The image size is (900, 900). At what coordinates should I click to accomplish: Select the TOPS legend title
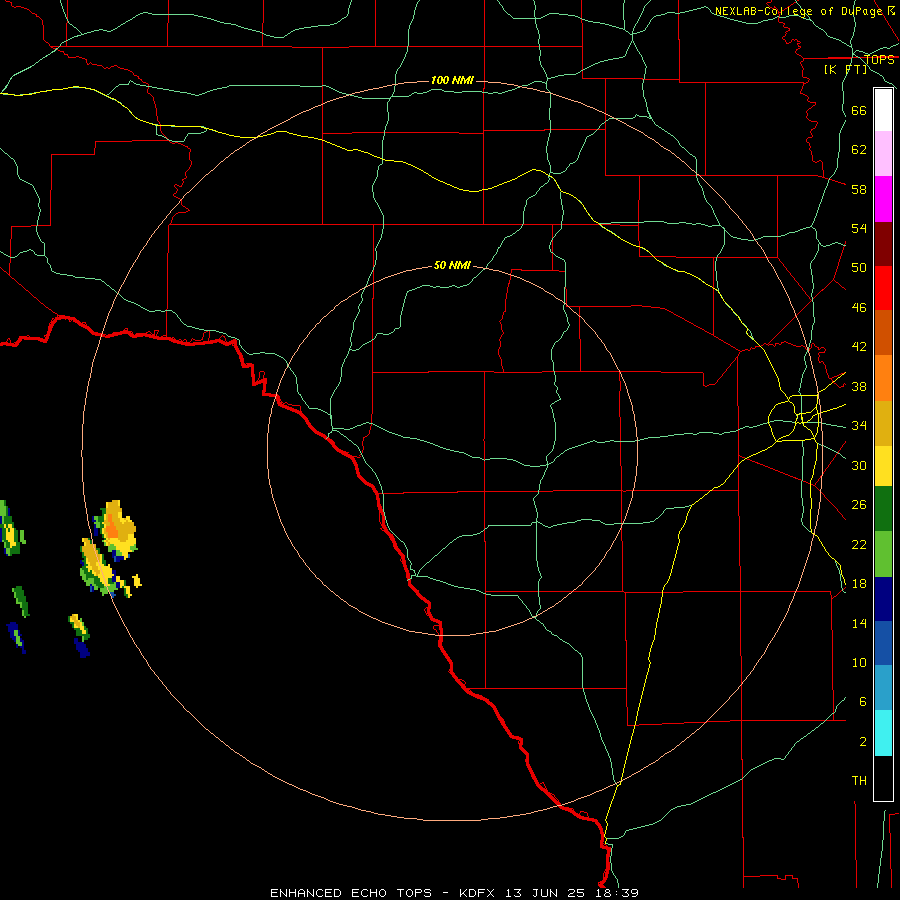[879, 59]
